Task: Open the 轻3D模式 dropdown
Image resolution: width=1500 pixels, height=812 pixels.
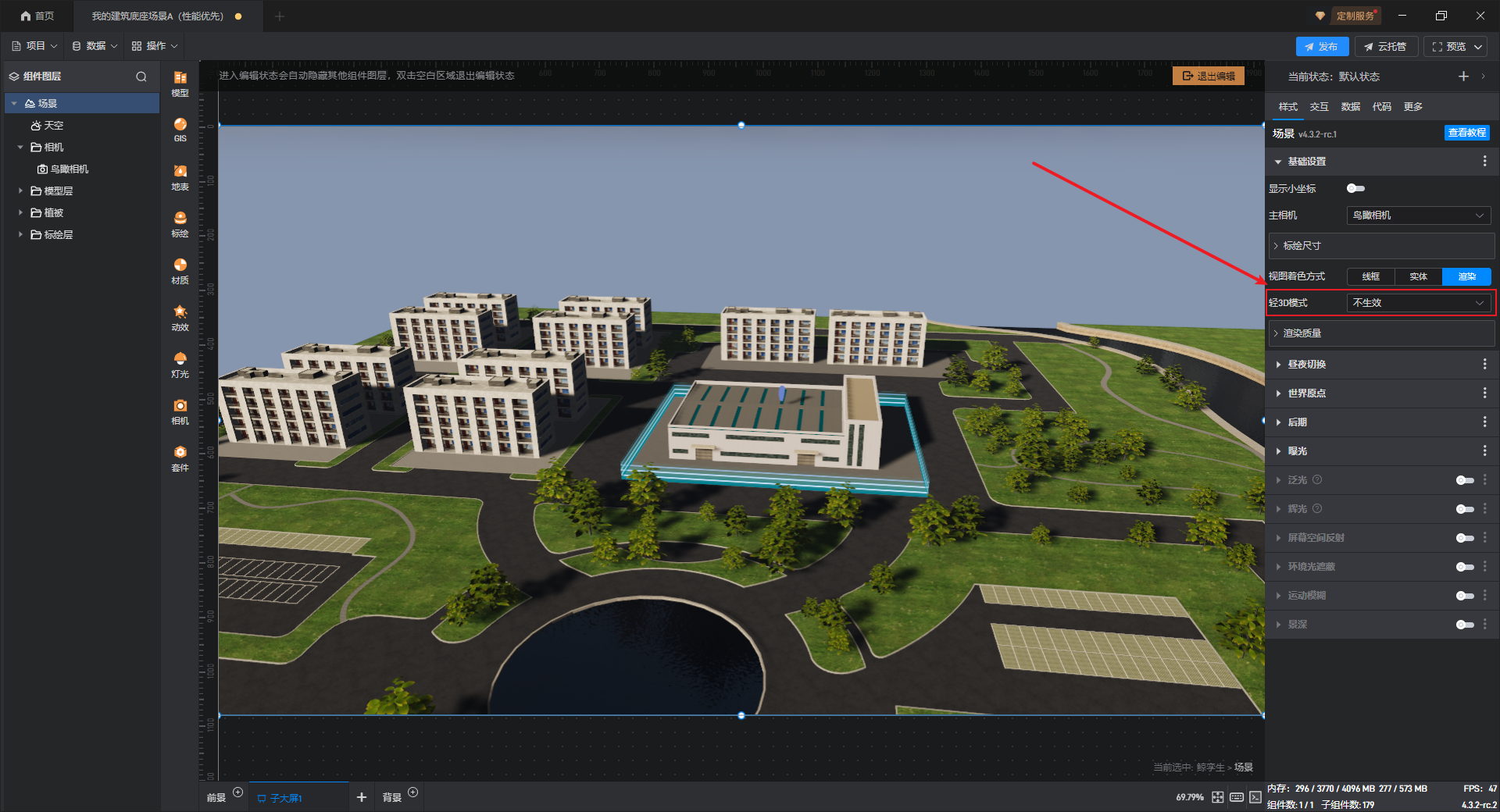Action: (x=1417, y=303)
